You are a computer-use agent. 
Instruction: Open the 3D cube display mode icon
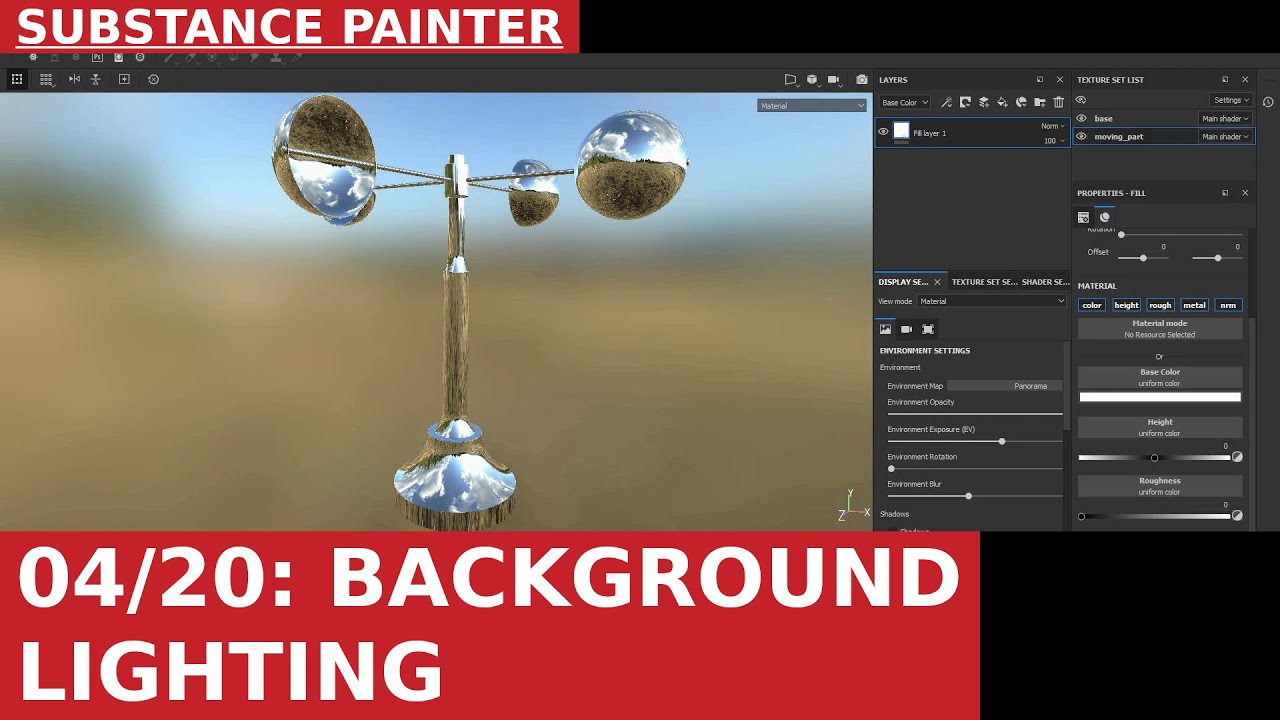pyautogui.click(x=812, y=79)
